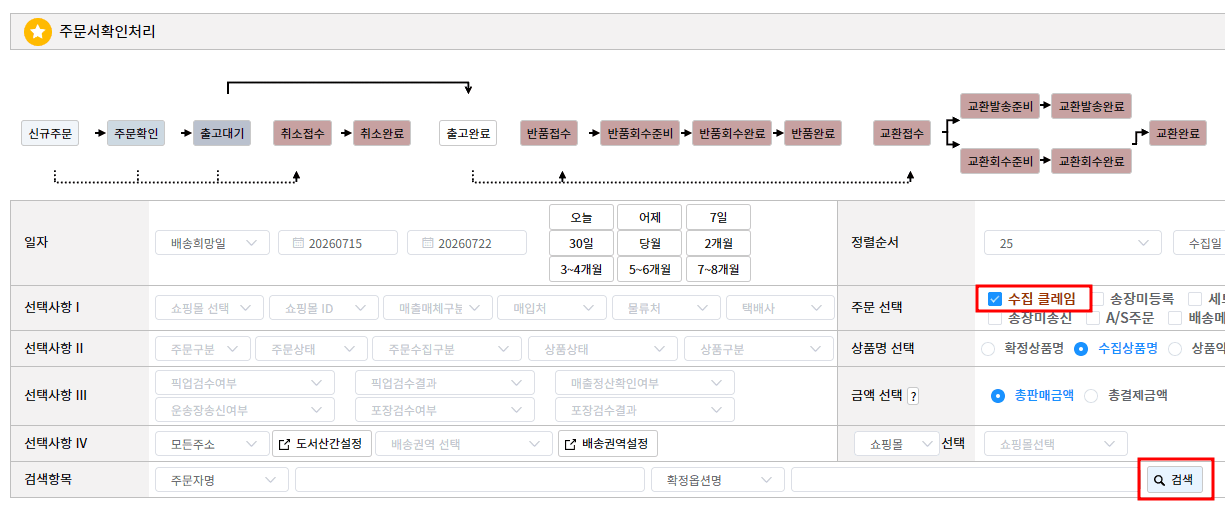Choose the 총결제금액 radio button
Screen dimensions: 1225x509
click(1091, 395)
